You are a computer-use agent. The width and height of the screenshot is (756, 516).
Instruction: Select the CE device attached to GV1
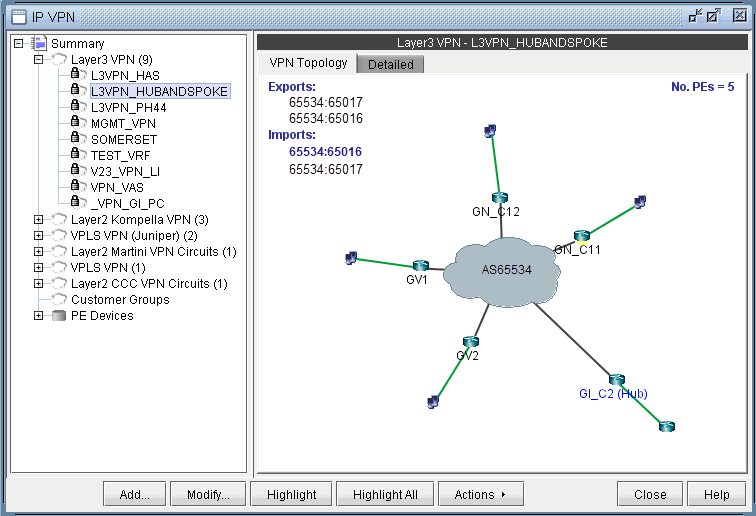point(351,258)
